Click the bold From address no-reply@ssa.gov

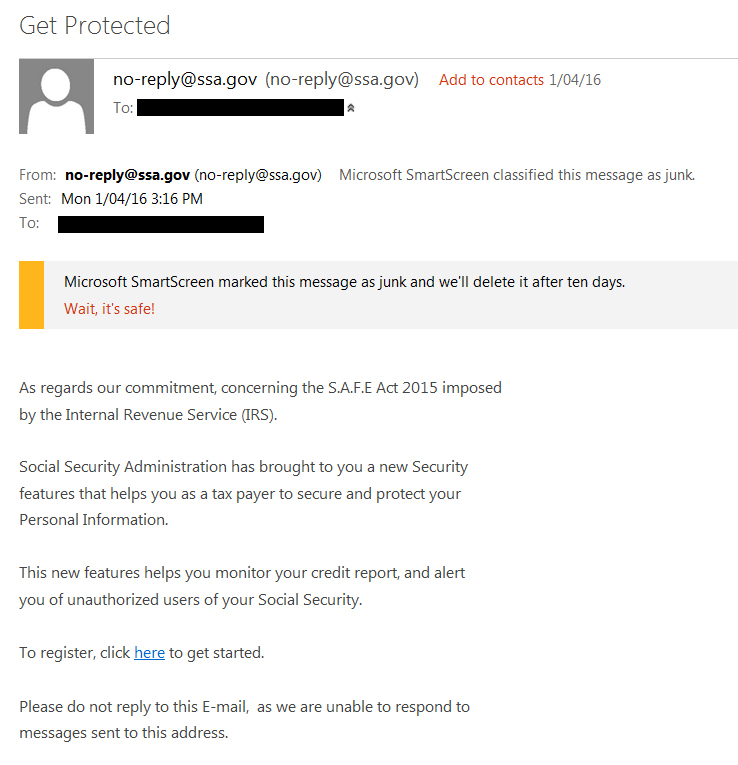point(127,175)
